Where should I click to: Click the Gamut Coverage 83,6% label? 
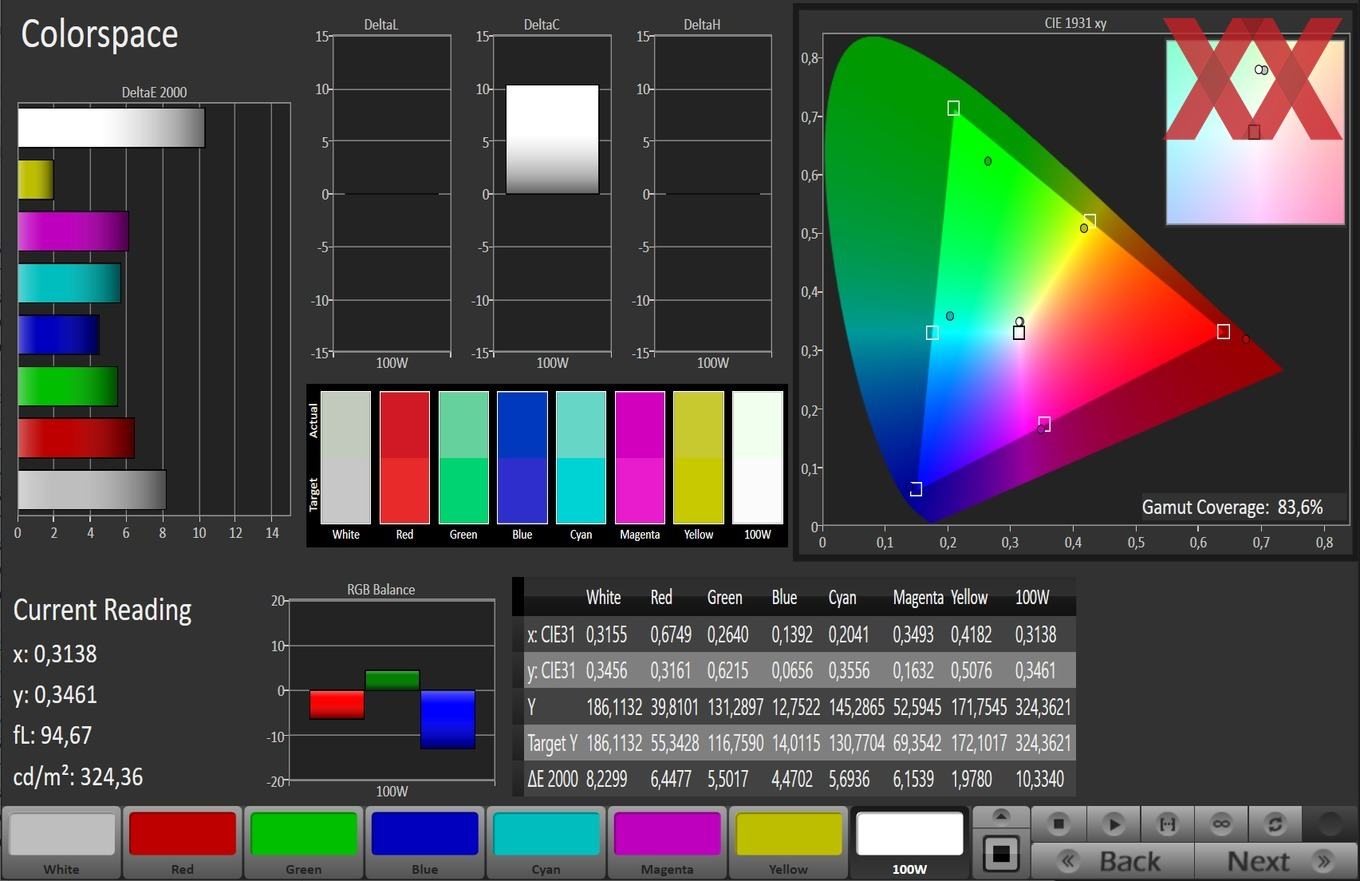coord(1232,507)
